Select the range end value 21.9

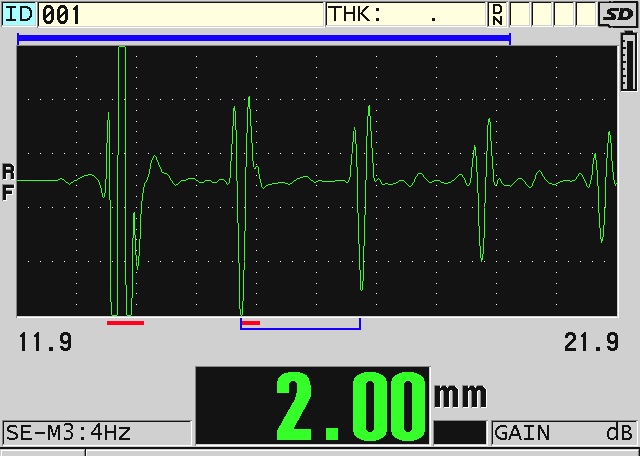click(x=591, y=343)
